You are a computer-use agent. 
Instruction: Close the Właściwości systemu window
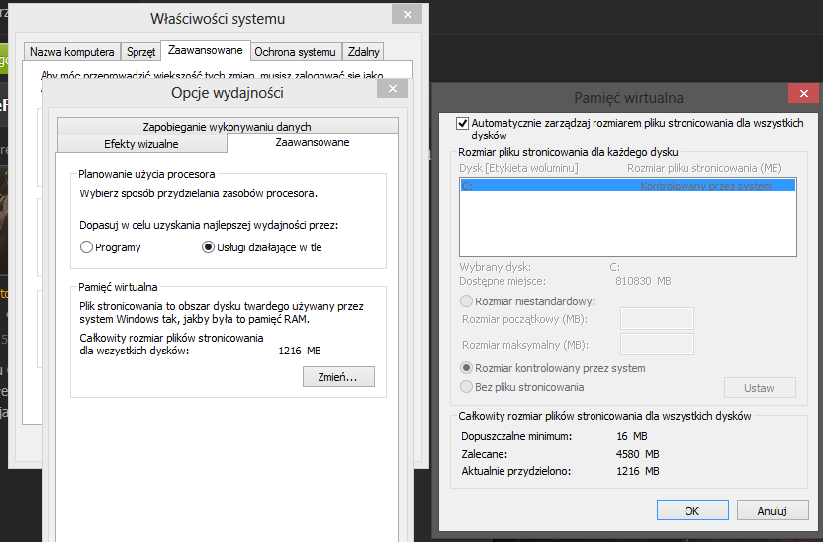[407, 15]
